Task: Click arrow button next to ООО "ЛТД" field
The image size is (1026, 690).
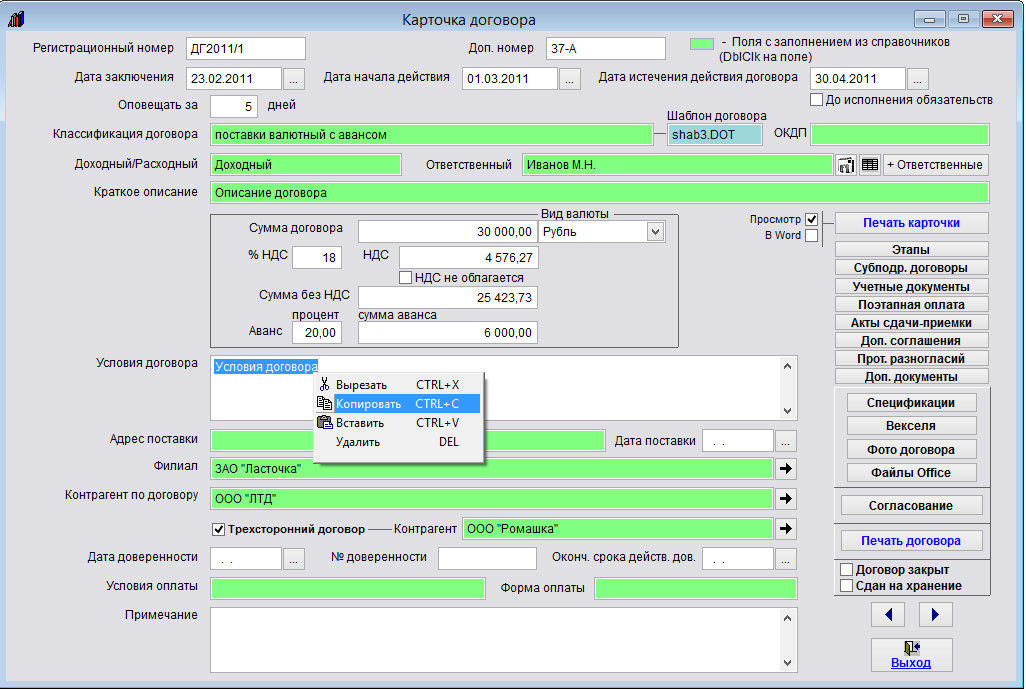Action: (786, 498)
